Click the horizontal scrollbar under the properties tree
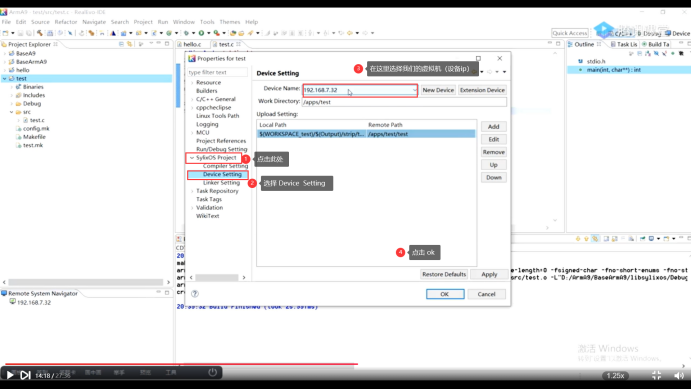The image size is (692, 389). (x=217, y=278)
